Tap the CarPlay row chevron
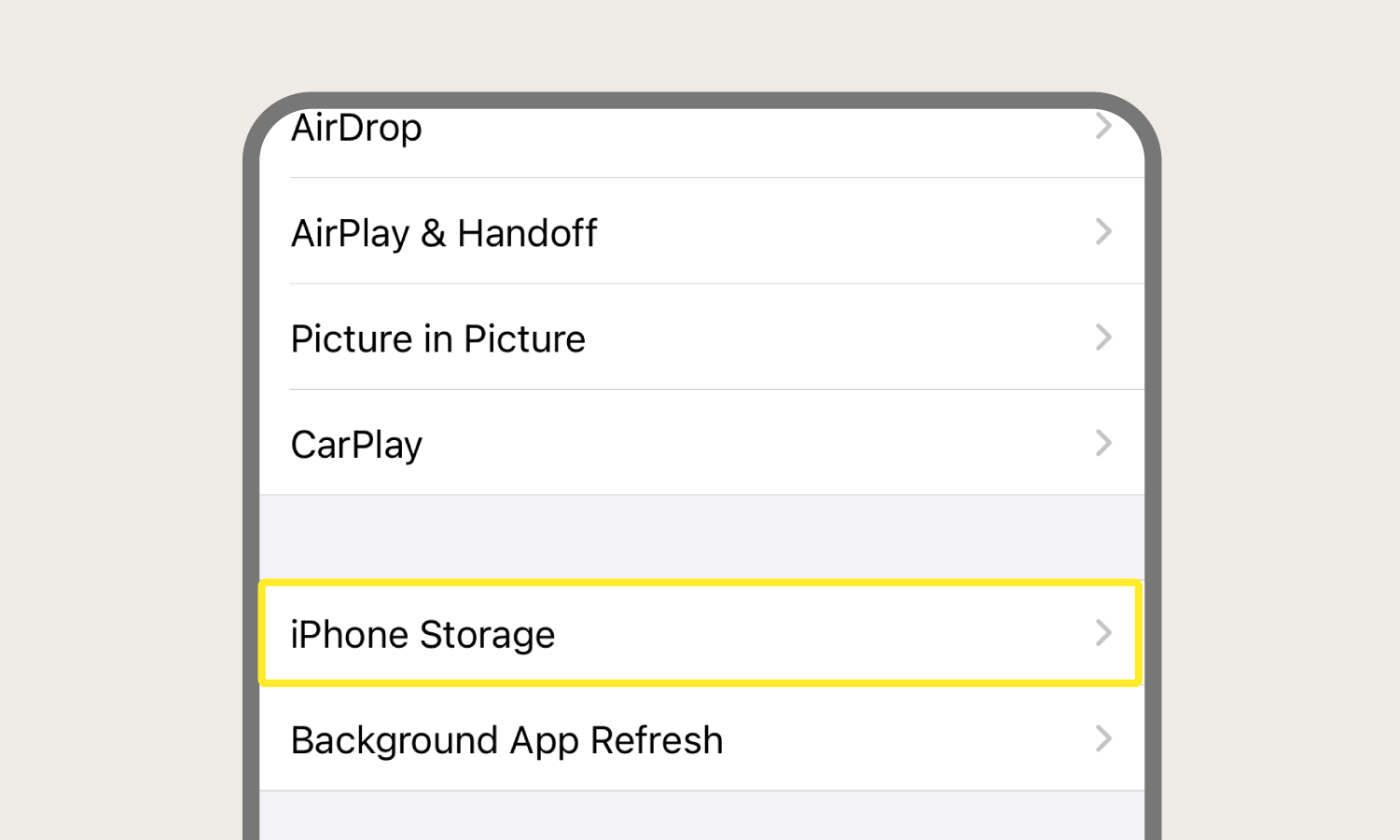The image size is (1400, 840). tap(1103, 443)
